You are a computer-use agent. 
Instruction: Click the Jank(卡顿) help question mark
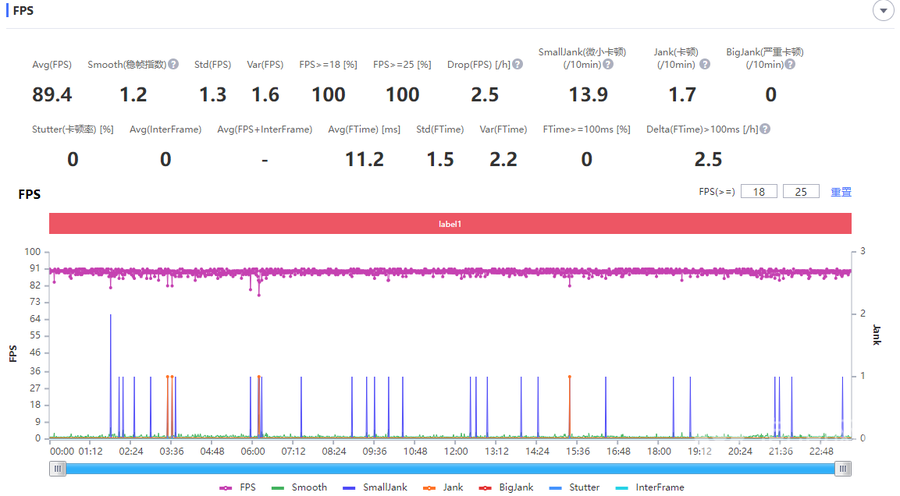pyautogui.click(x=705, y=64)
